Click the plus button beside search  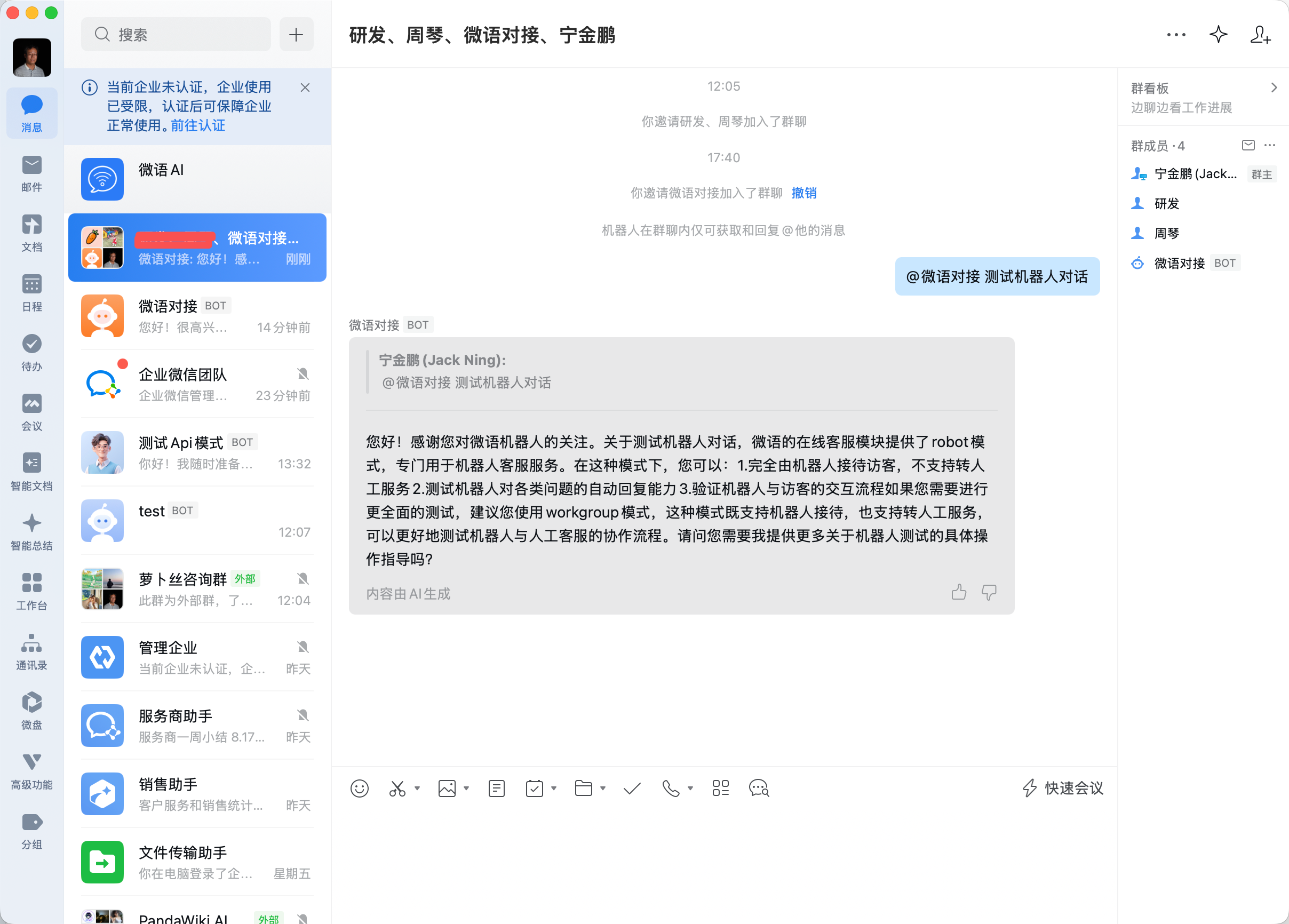tap(296, 35)
